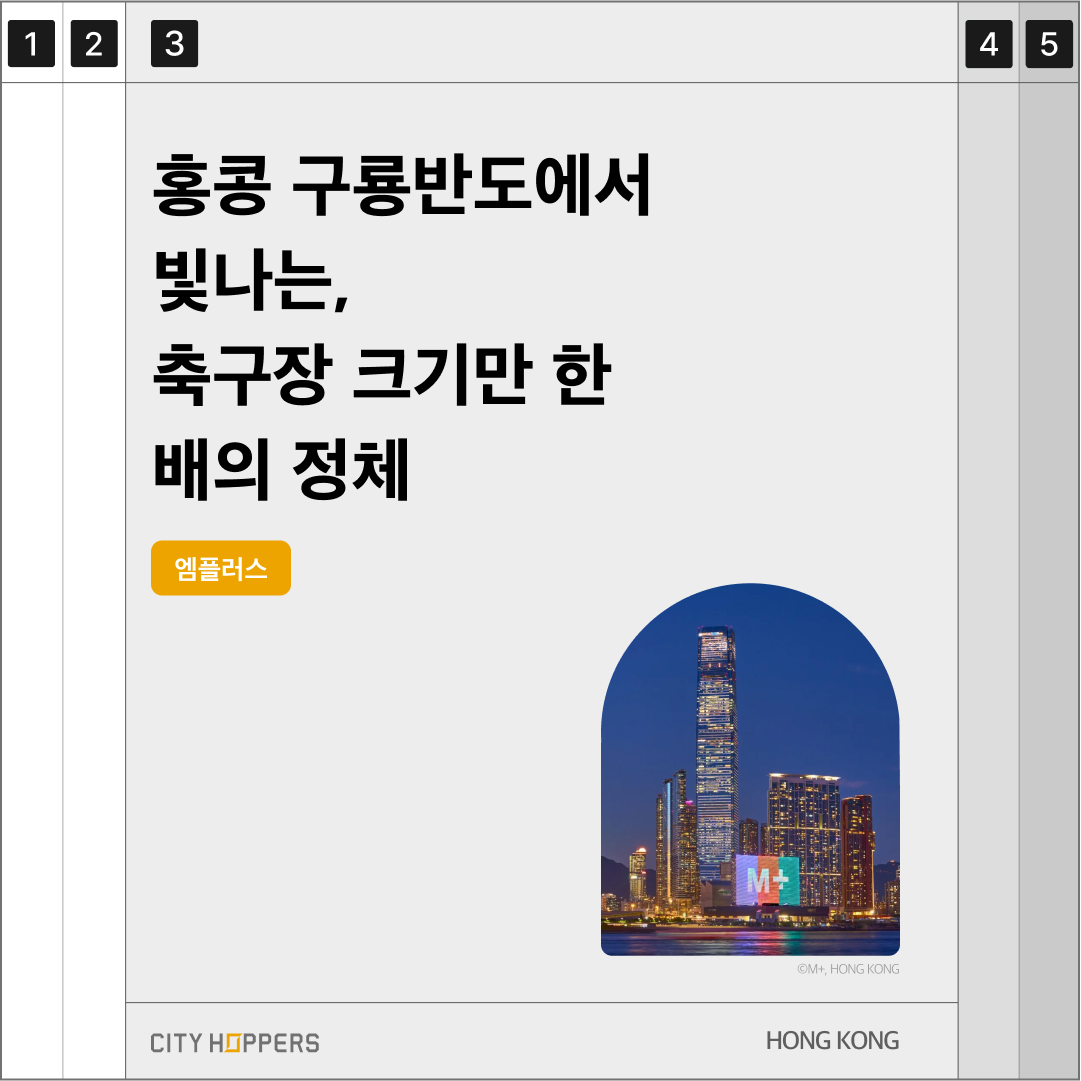Open the M+ Hong Kong skyline photo
The image size is (1081, 1081).
(750, 769)
